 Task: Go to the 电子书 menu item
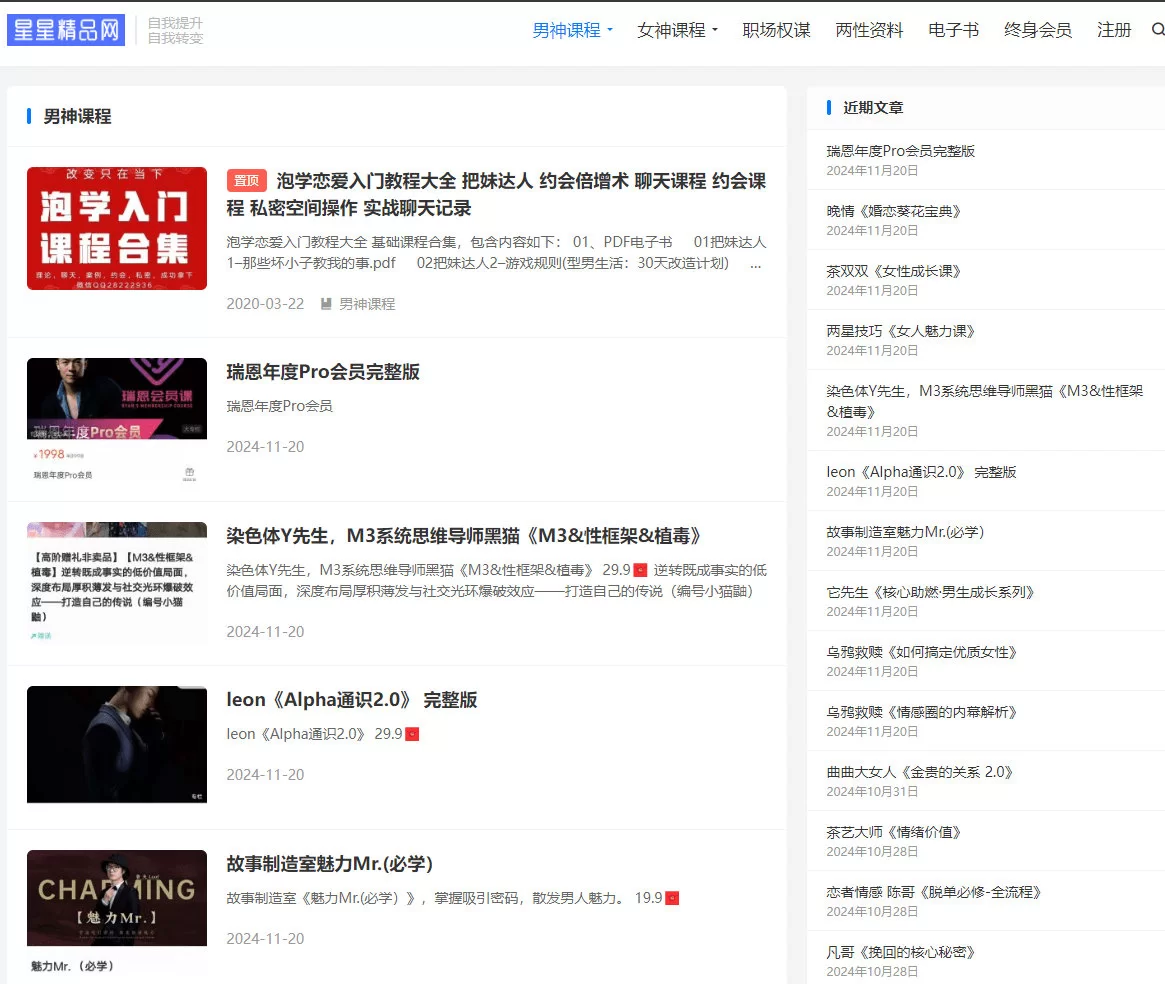pos(953,30)
